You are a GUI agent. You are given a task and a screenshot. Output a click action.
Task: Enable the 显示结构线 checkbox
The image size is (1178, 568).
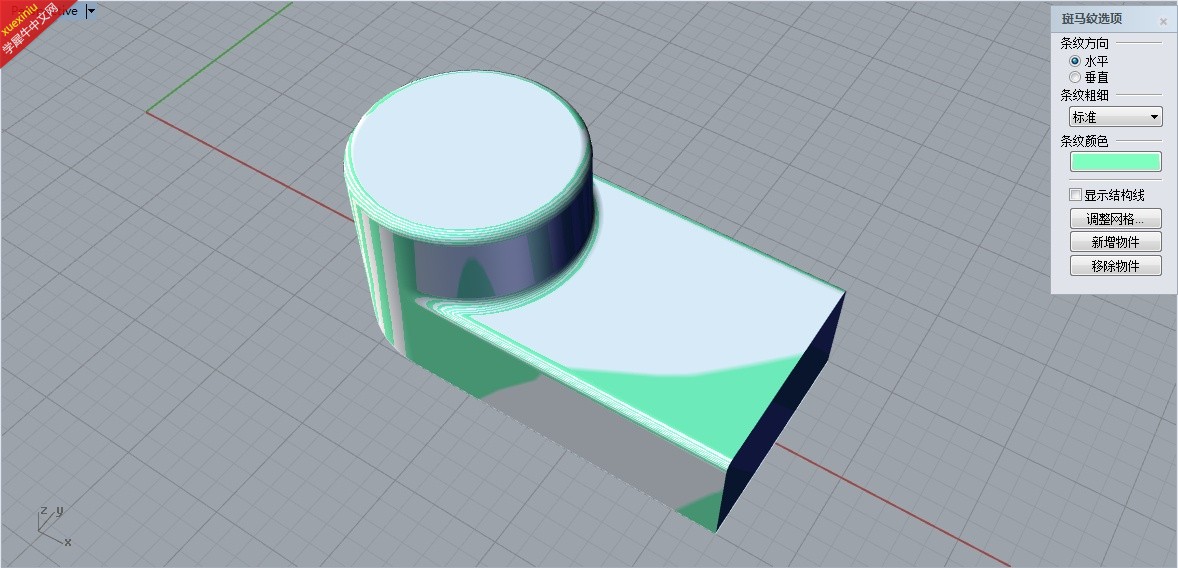[1076, 195]
